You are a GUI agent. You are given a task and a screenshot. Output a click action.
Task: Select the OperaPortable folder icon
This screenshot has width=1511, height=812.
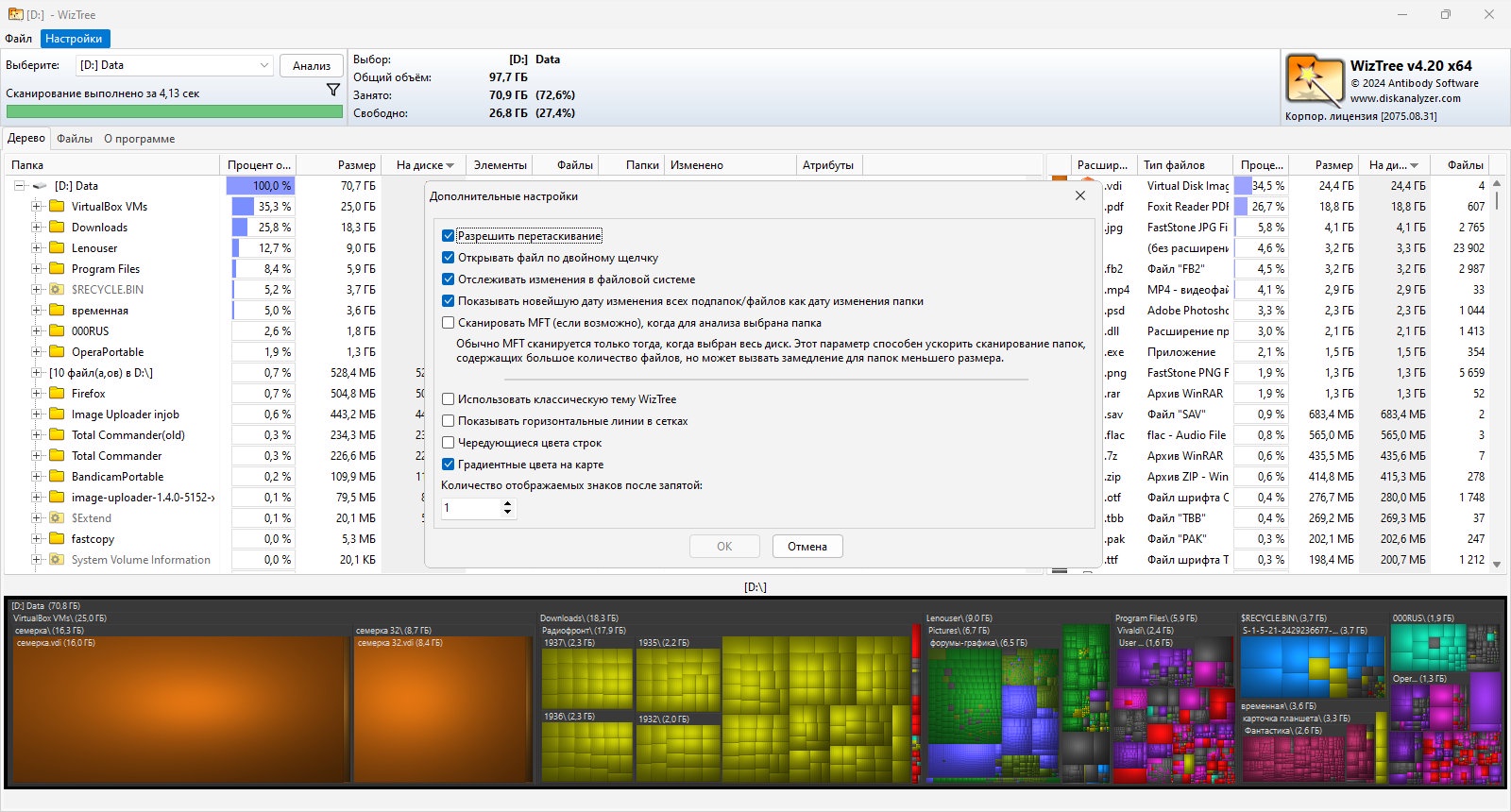coord(57,351)
